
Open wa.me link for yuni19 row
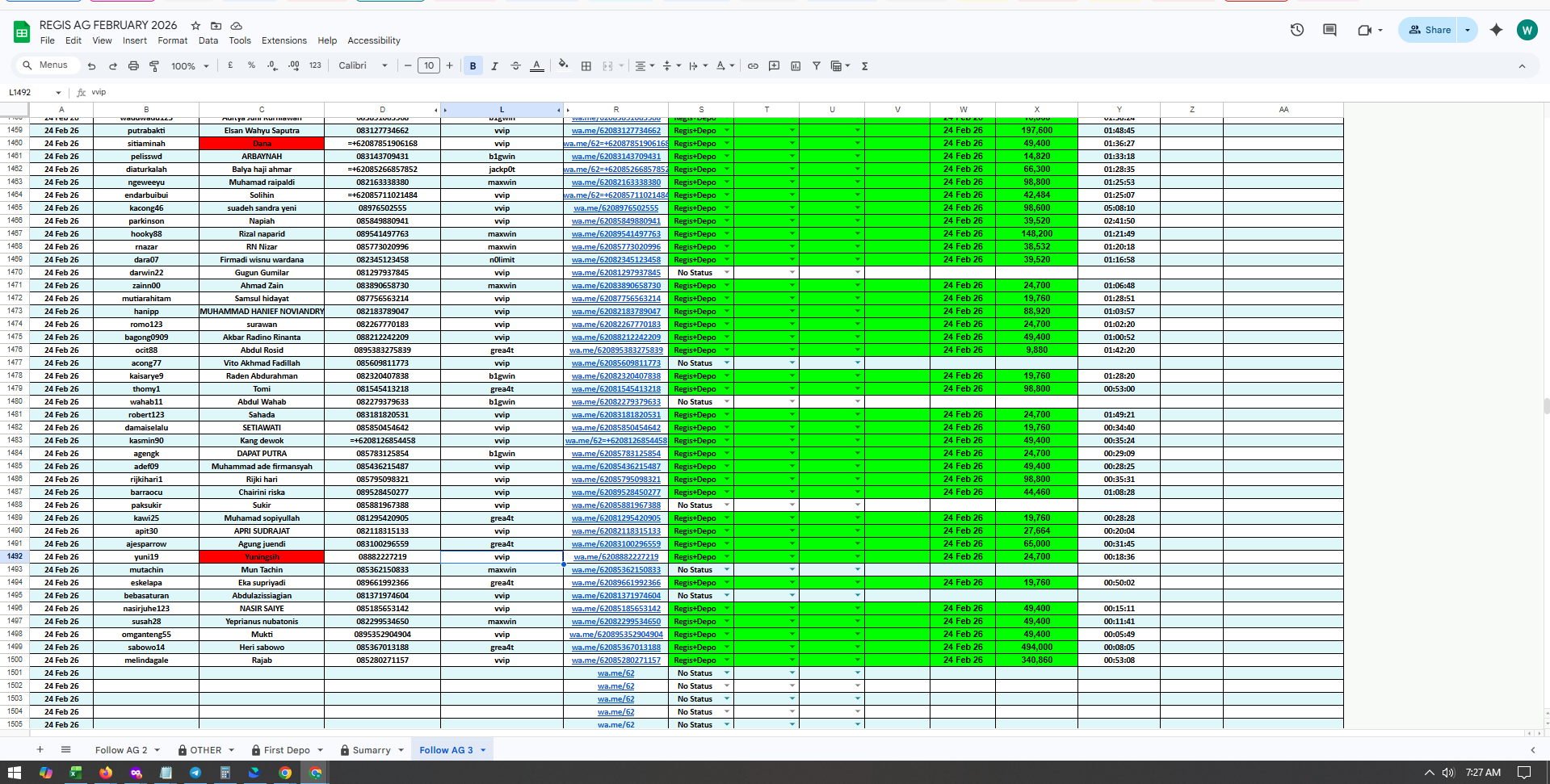pyautogui.click(x=615, y=557)
